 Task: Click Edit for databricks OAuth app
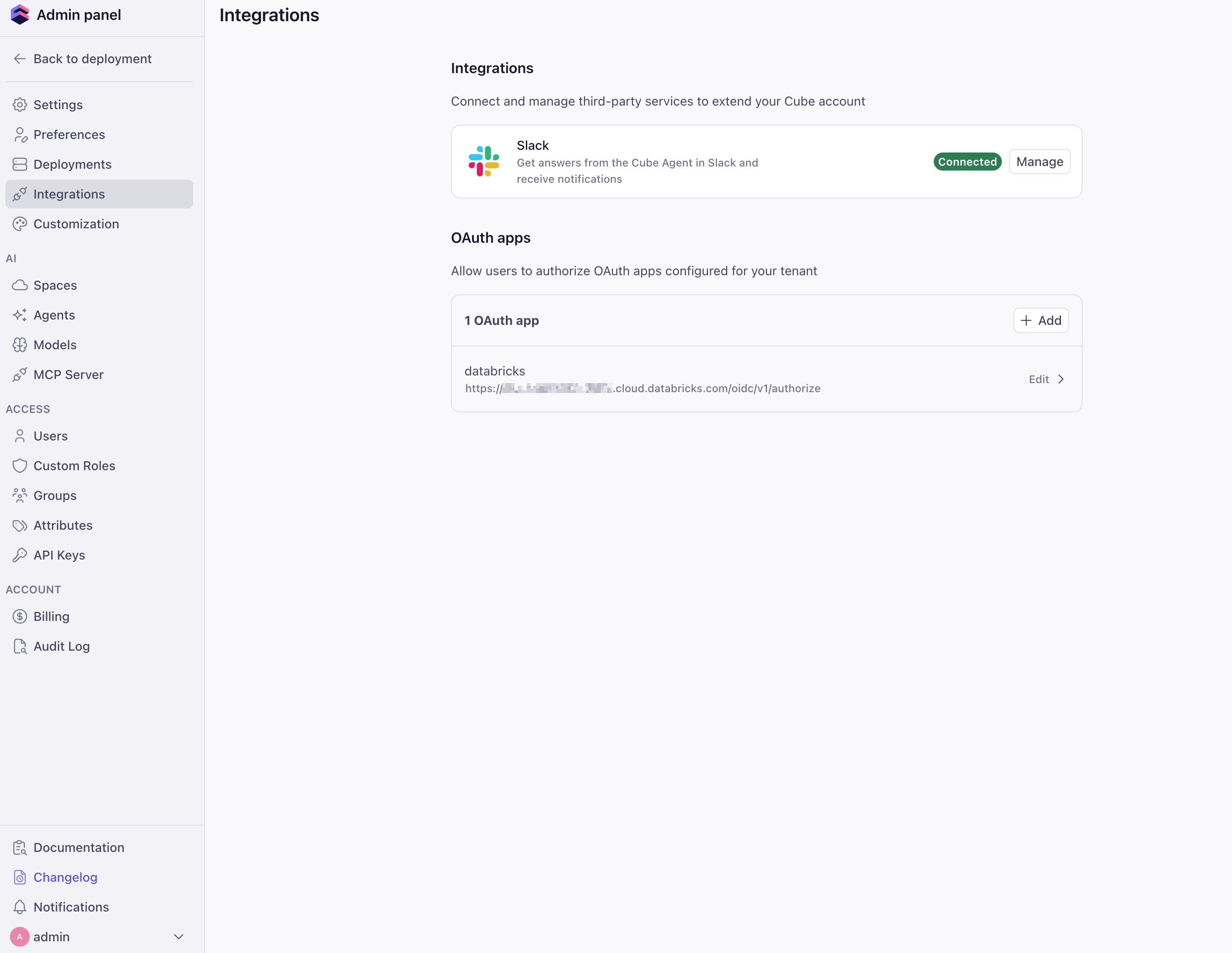[x=1038, y=379]
